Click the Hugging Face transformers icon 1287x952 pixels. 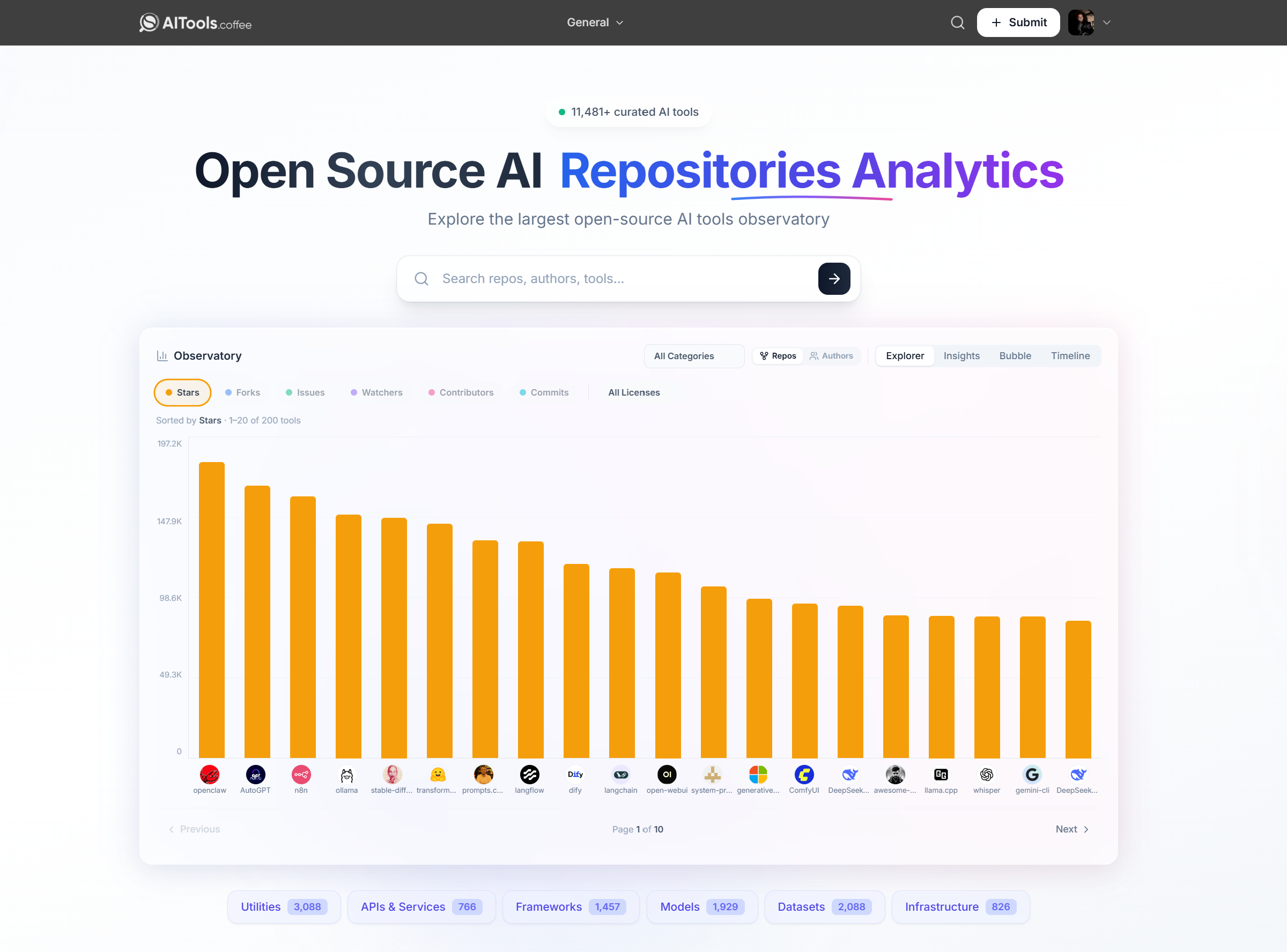pyautogui.click(x=438, y=774)
